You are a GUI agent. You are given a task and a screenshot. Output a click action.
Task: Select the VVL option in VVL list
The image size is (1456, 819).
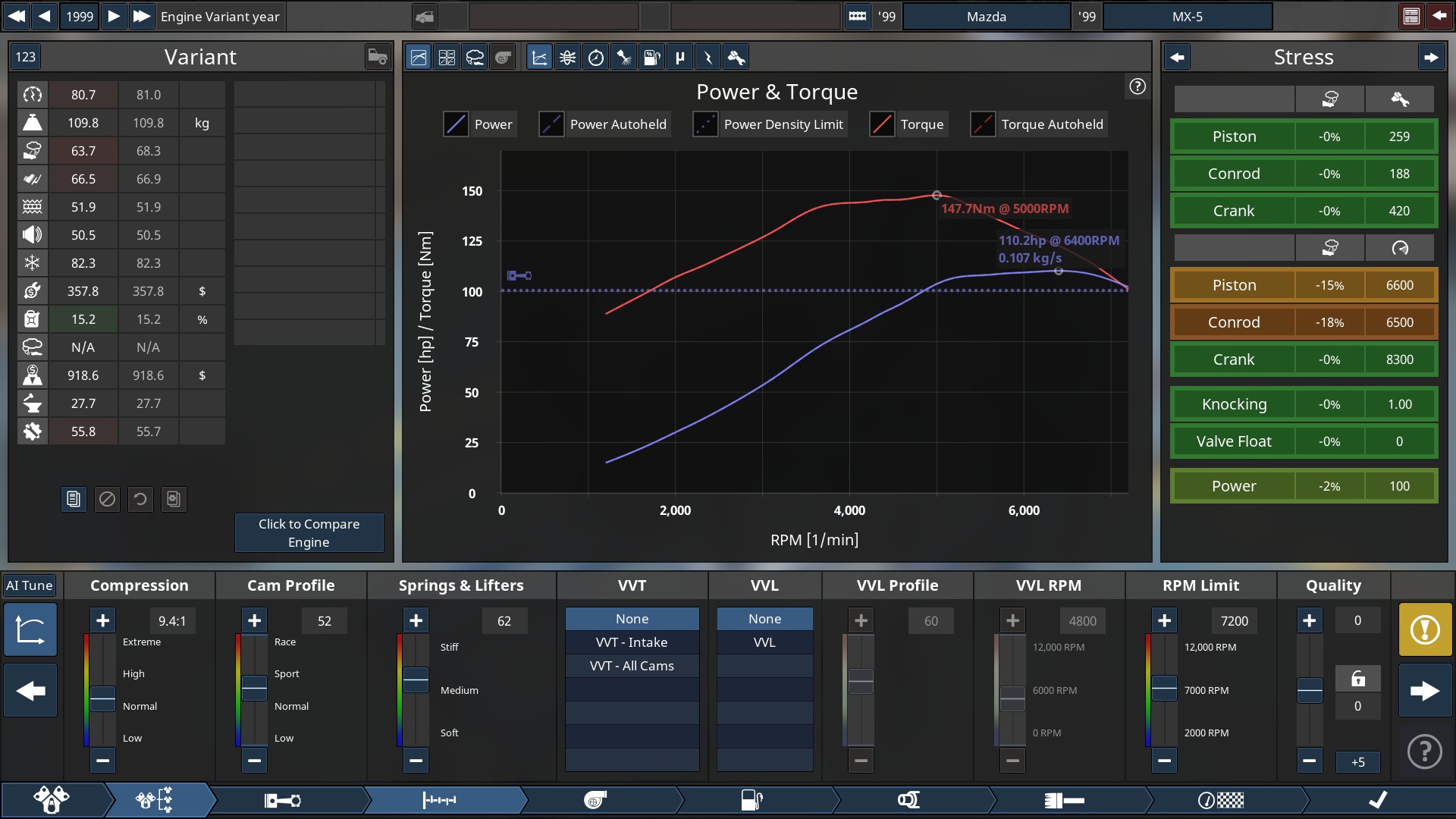(x=764, y=642)
